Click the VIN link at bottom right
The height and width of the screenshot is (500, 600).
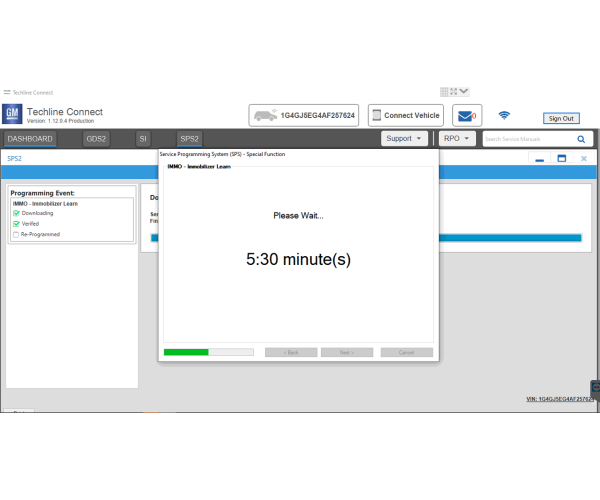coord(560,399)
